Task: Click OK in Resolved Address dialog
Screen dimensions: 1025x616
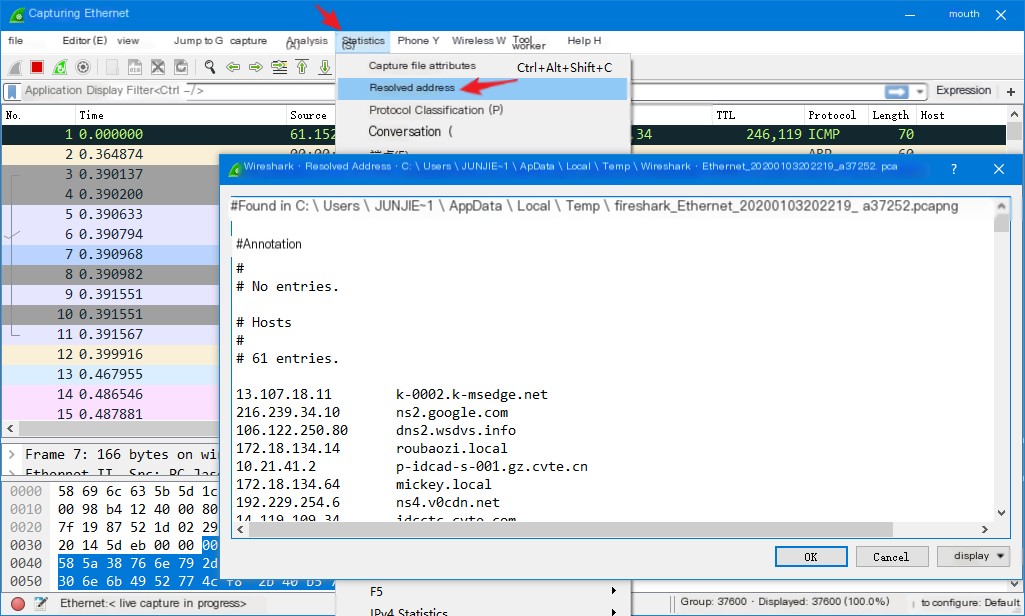Action: pos(811,557)
